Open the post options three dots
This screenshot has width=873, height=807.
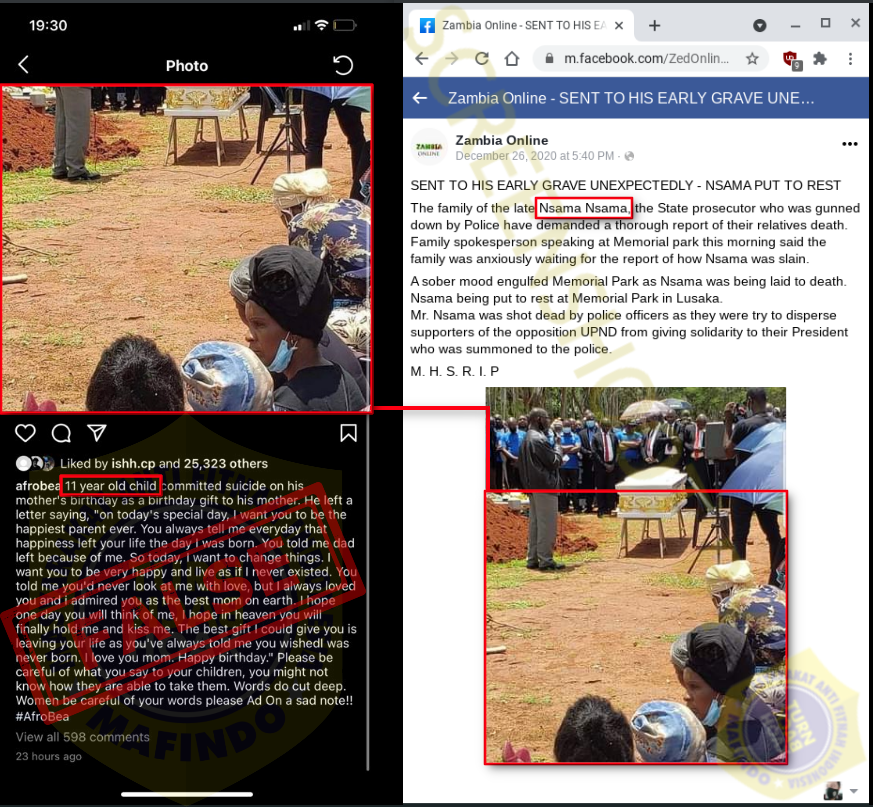click(850, 144)
